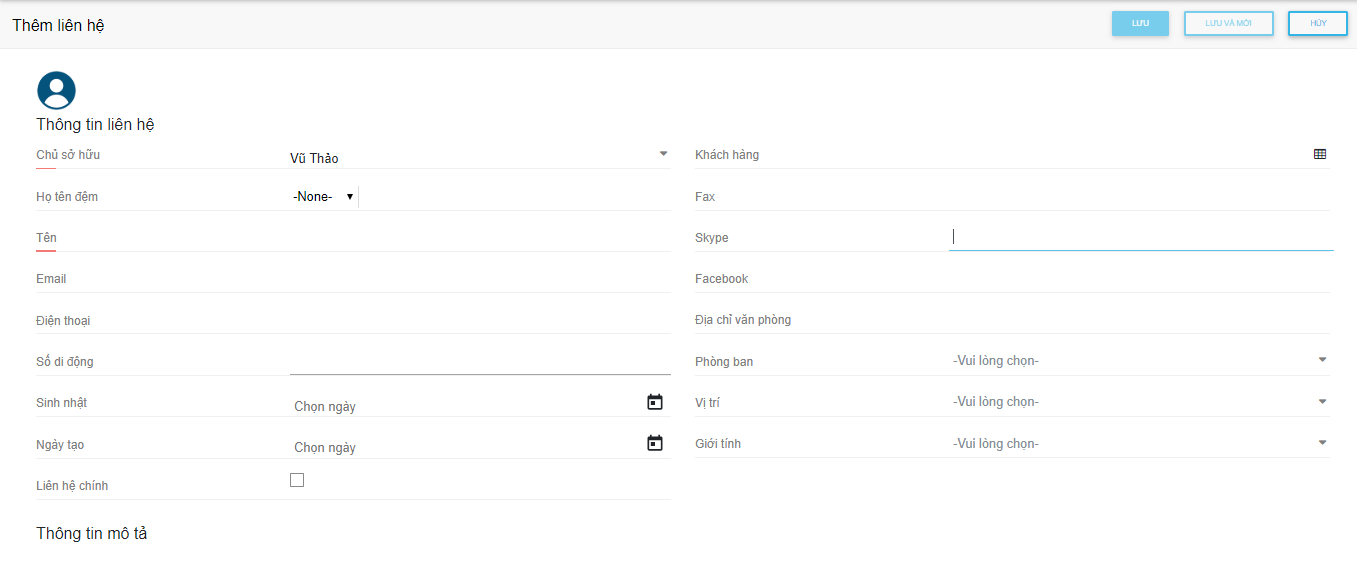Open the Khách hàng lookup table icon
The image size is (1357, 573).
point(1320,154)
